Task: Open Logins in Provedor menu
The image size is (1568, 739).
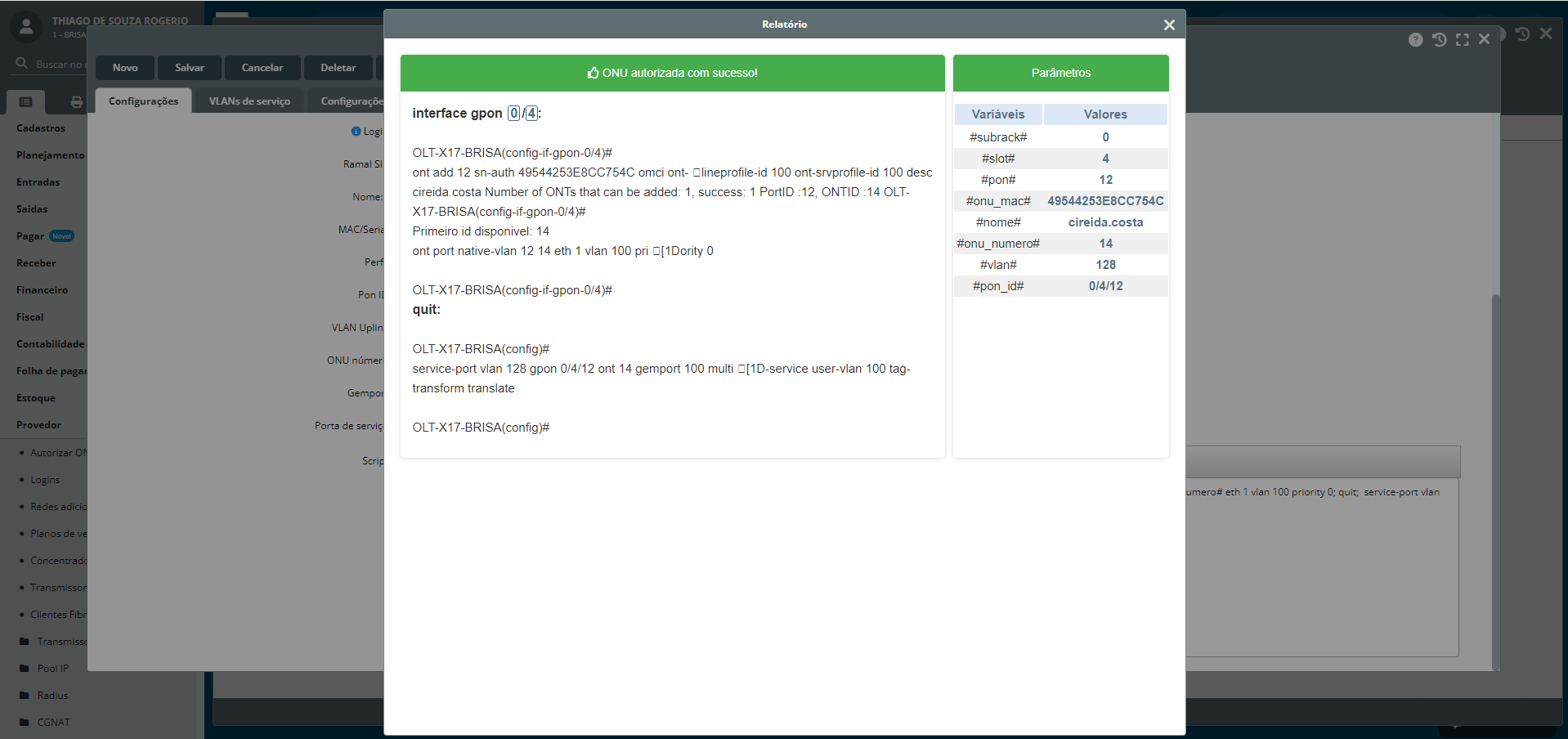Action: coord(45,480)
